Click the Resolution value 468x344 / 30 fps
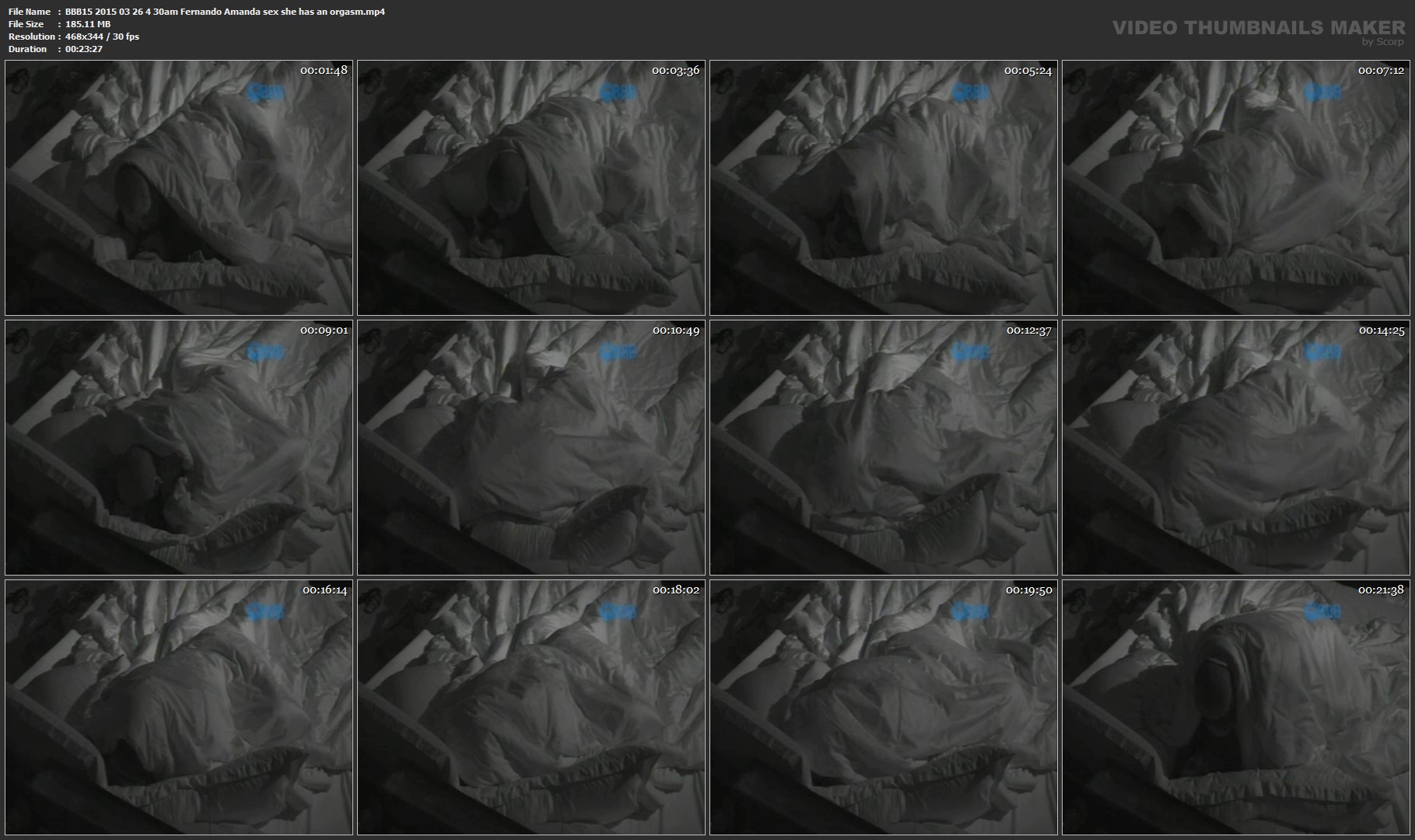 click(x=102, y=37)
